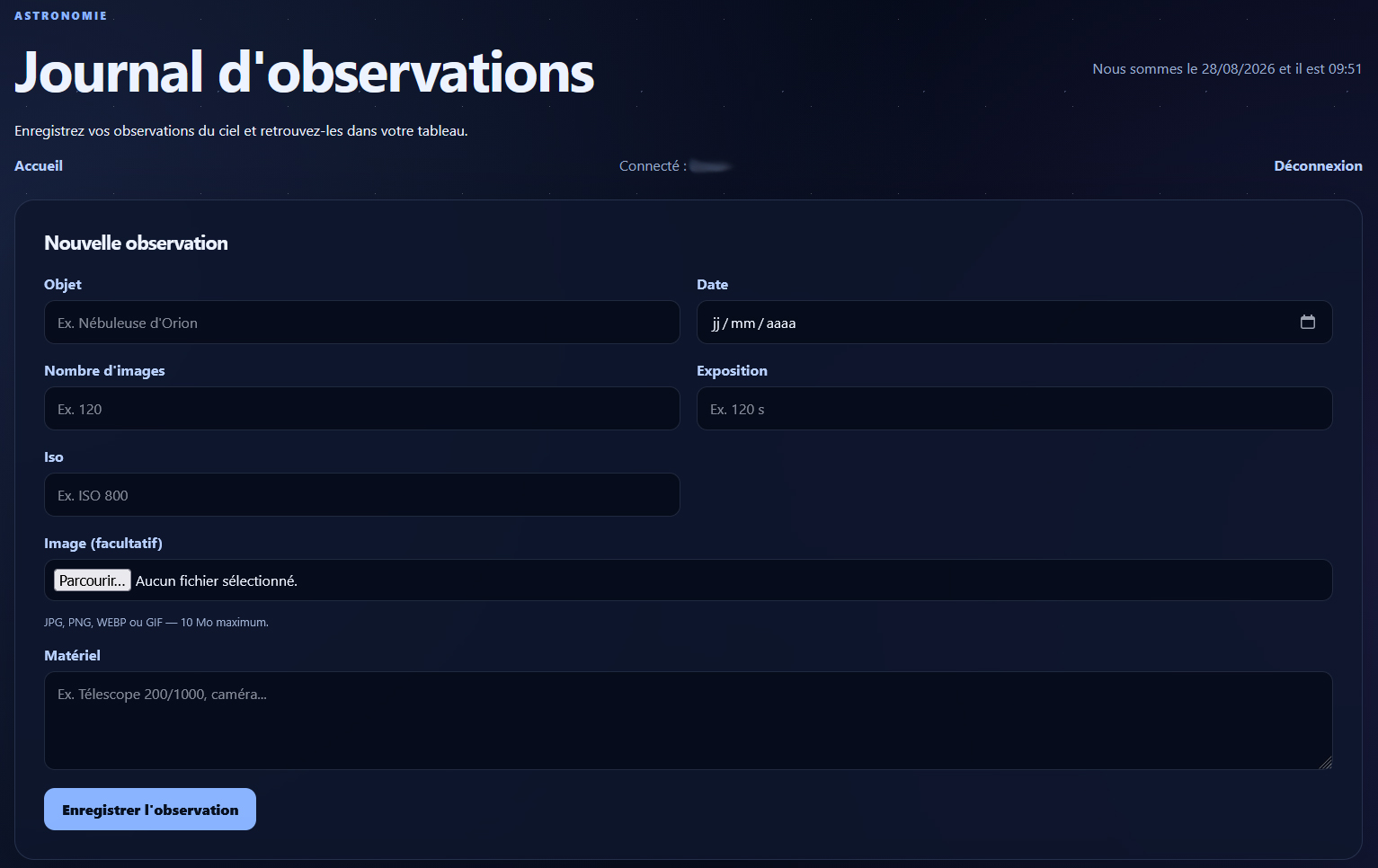This screenshot has width=1378, height=868.
Task: Click the 'Aucun fichier sélectionné.' text
Action: 217,581
